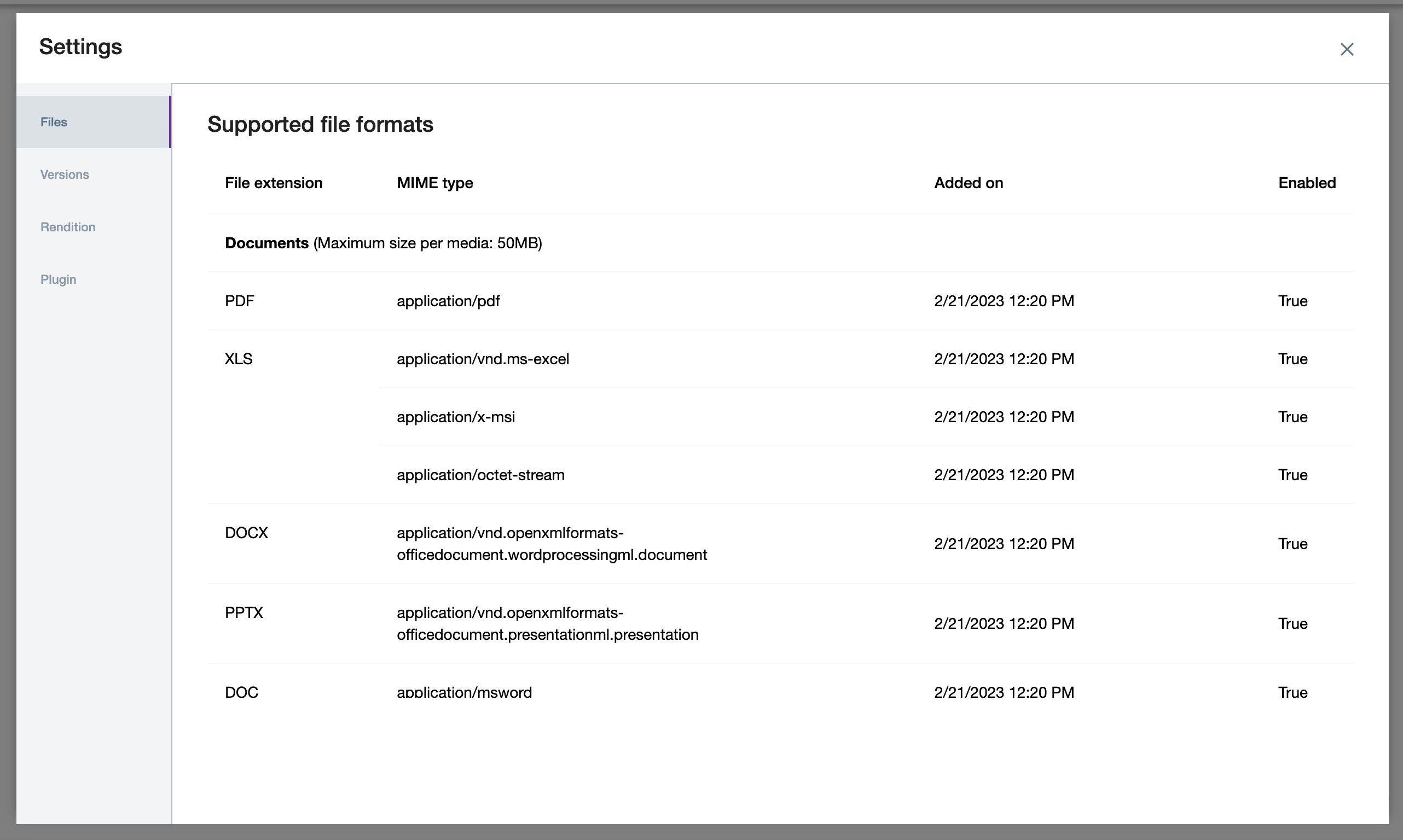Viewport: 1403px width, 840px height.
Task: Toggle Enabled status for PDF format
Action: (x=1292, y=301)
